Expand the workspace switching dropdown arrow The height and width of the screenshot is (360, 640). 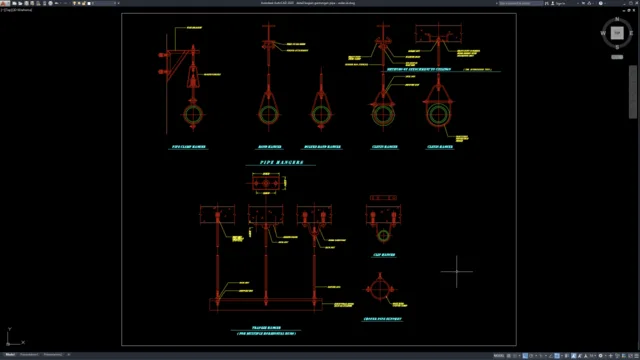606,356
